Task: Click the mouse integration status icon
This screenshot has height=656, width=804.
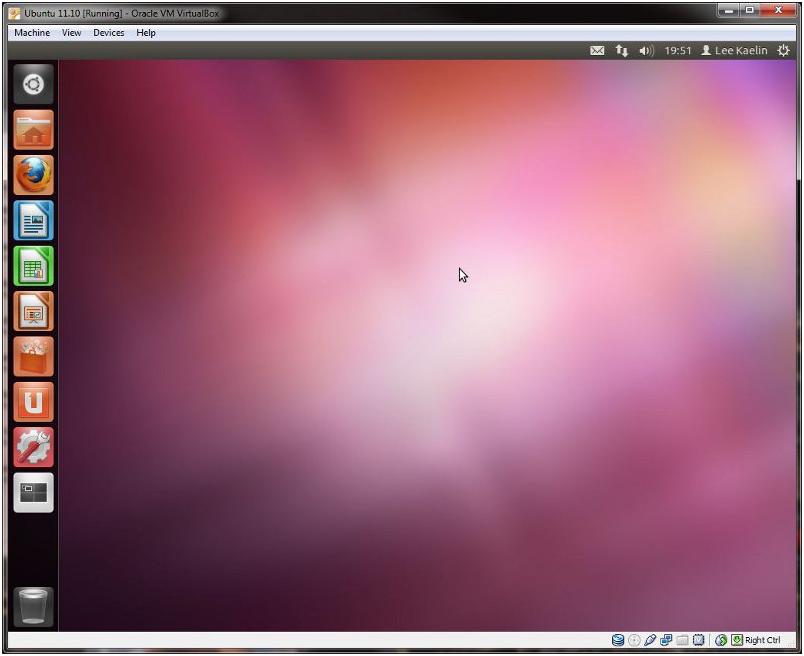Action: click(721, 640)
